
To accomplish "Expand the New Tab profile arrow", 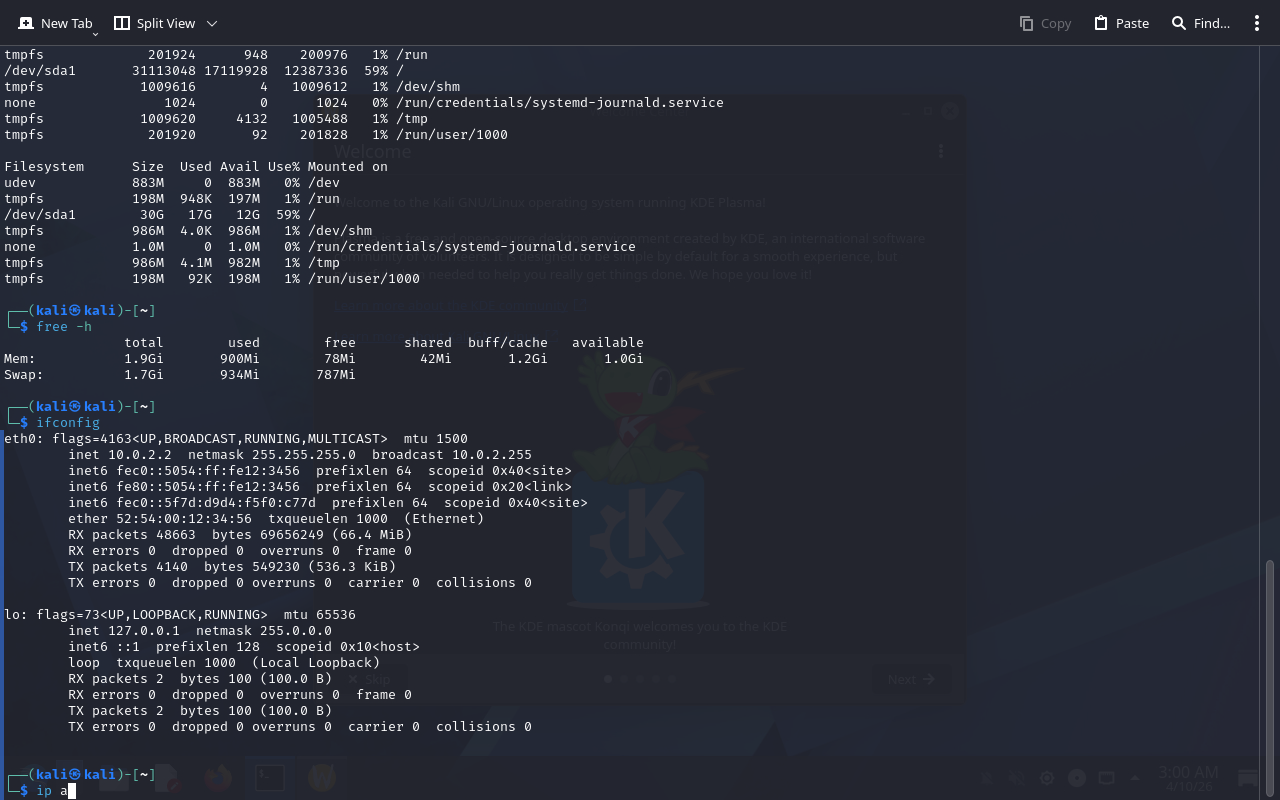I will pyautogui.click(x=95, y=34).
